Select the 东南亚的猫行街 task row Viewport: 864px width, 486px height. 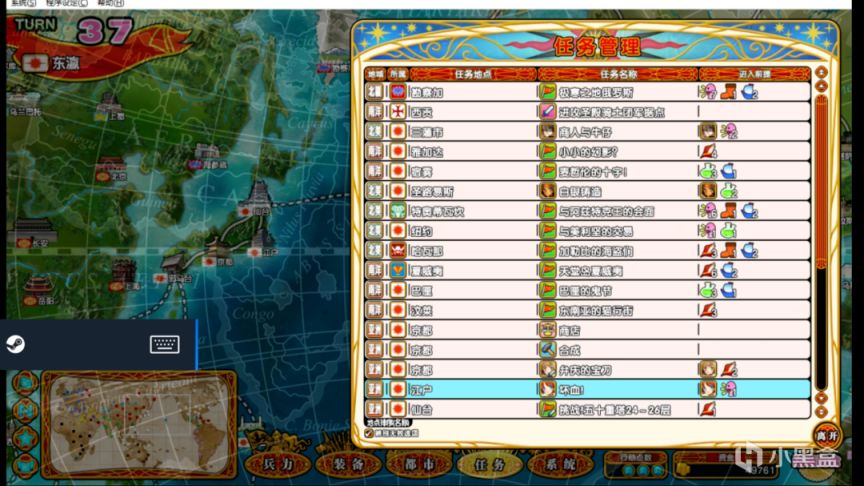(x=587, y=310)
